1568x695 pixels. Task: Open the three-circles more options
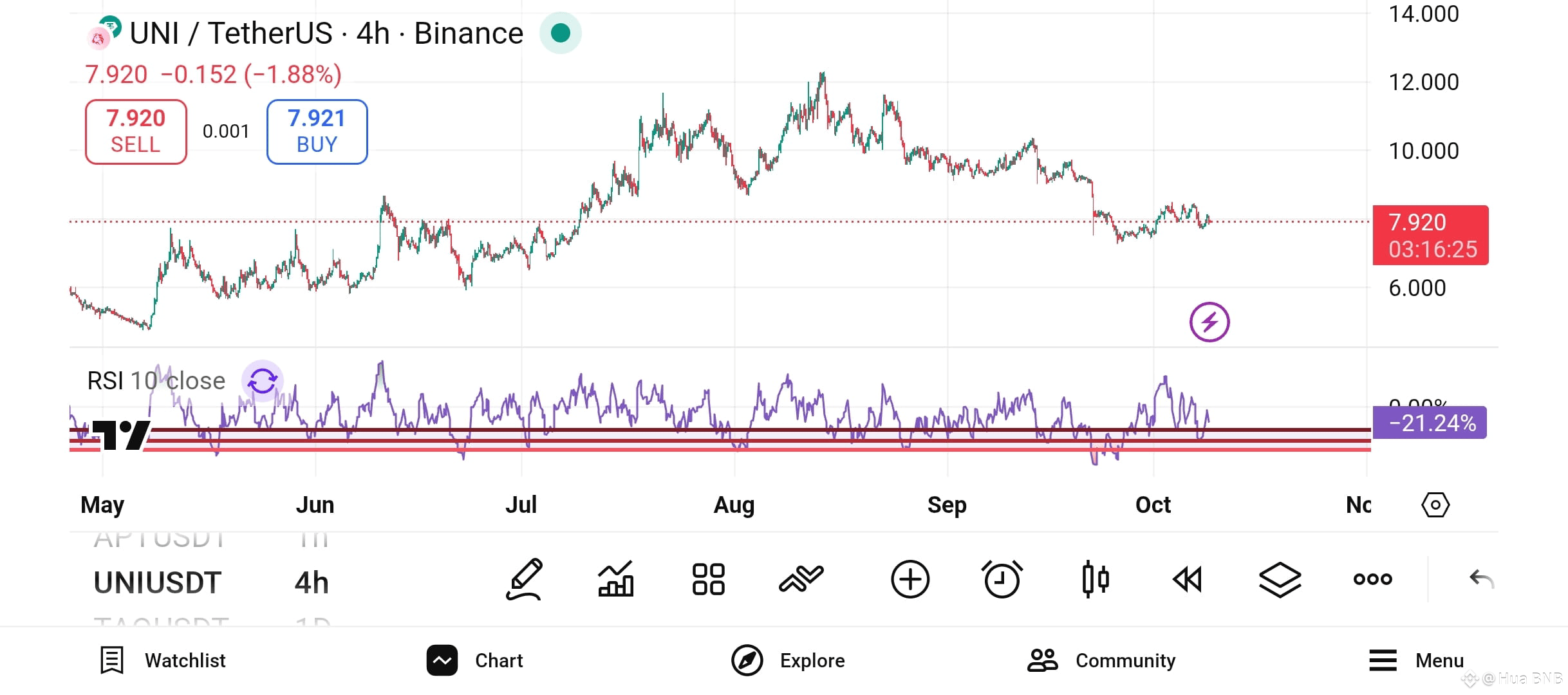[1372, 579]
